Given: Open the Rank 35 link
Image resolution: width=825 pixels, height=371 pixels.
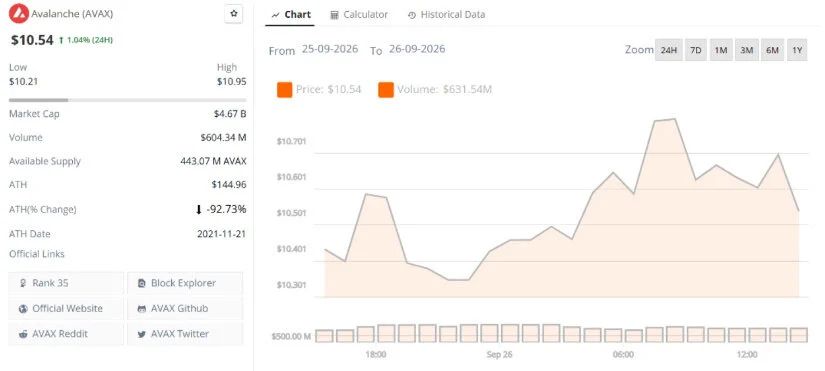Looking at the screenshot, I should [66, 283].
